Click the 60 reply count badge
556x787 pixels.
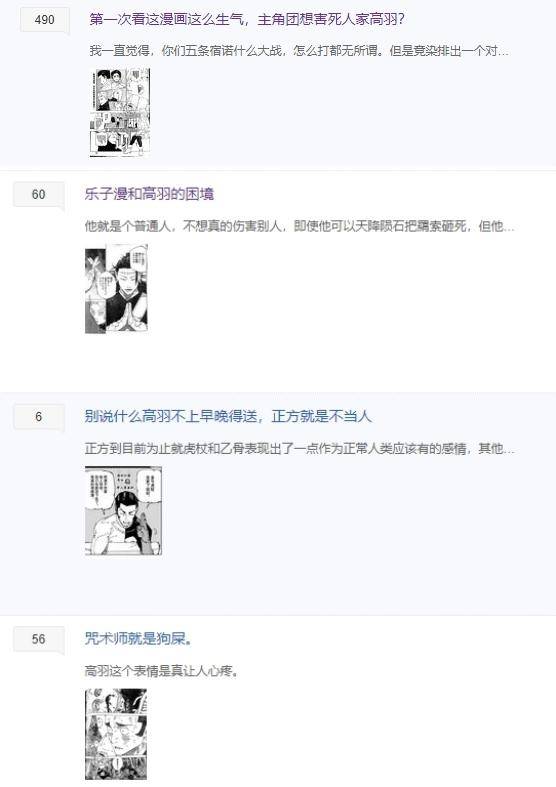click(x=39, y=194)
